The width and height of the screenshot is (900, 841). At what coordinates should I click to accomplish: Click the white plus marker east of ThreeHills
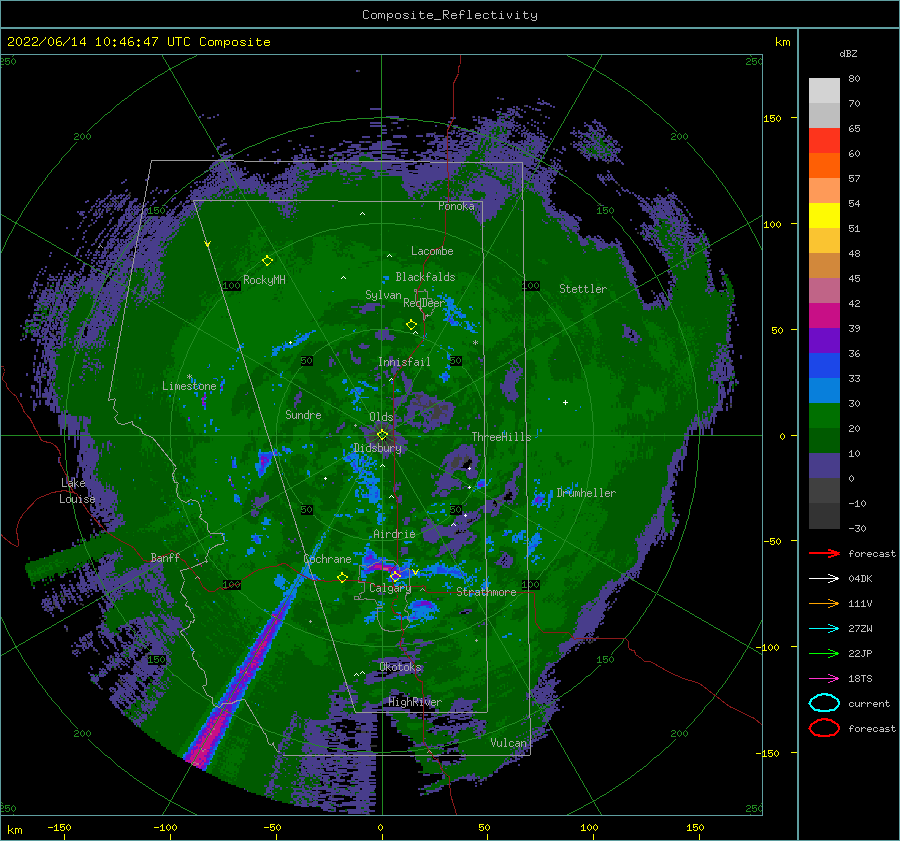click(x=565, y=402)
